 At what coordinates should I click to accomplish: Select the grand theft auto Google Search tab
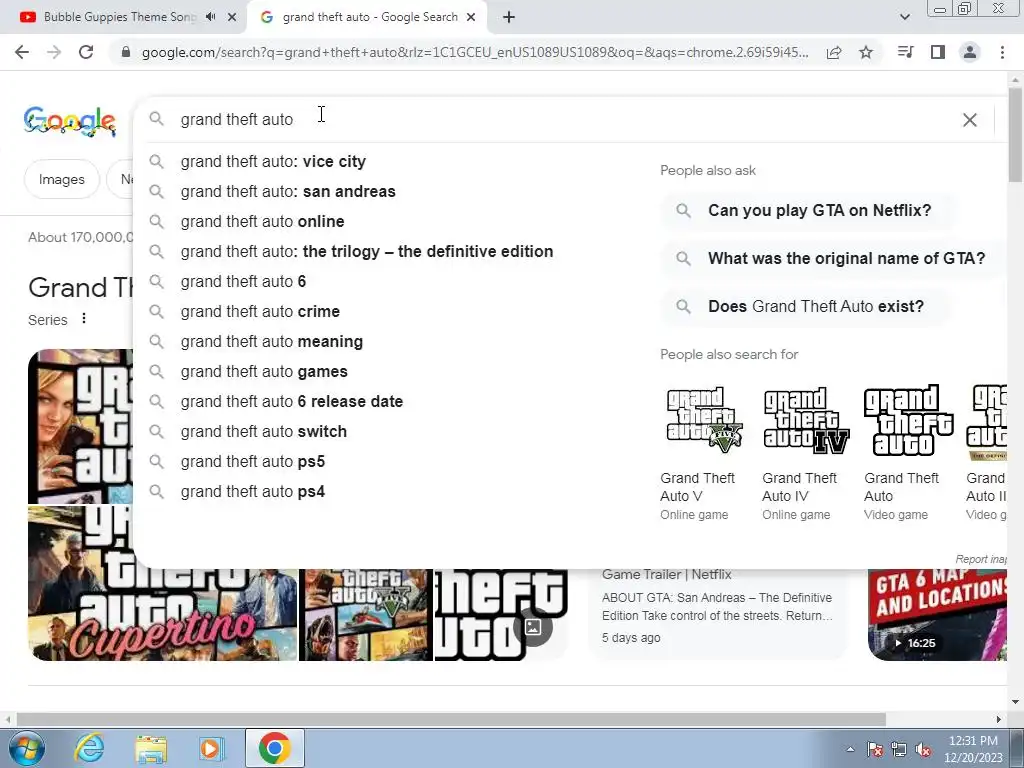367,17
